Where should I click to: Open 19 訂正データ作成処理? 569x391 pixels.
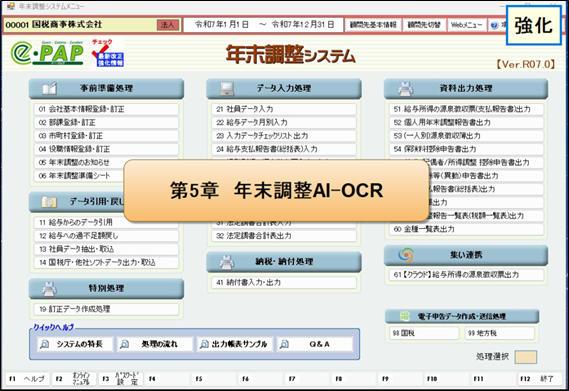click(x=106, y=309)
